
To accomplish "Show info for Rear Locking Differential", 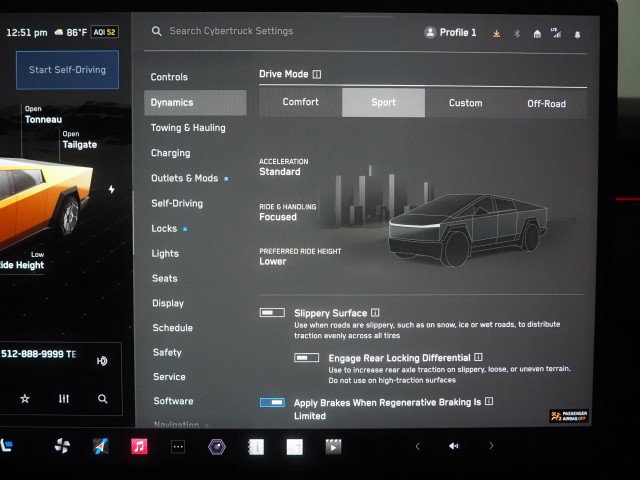I will [x=478, y=357].
